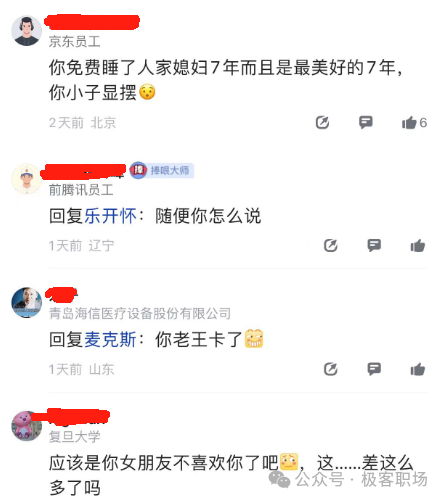Image resolution: width=447 pixels, height=503 pixels.
Task: Open profile picture of 青岛海信 commenter
Action: point(27,302)
